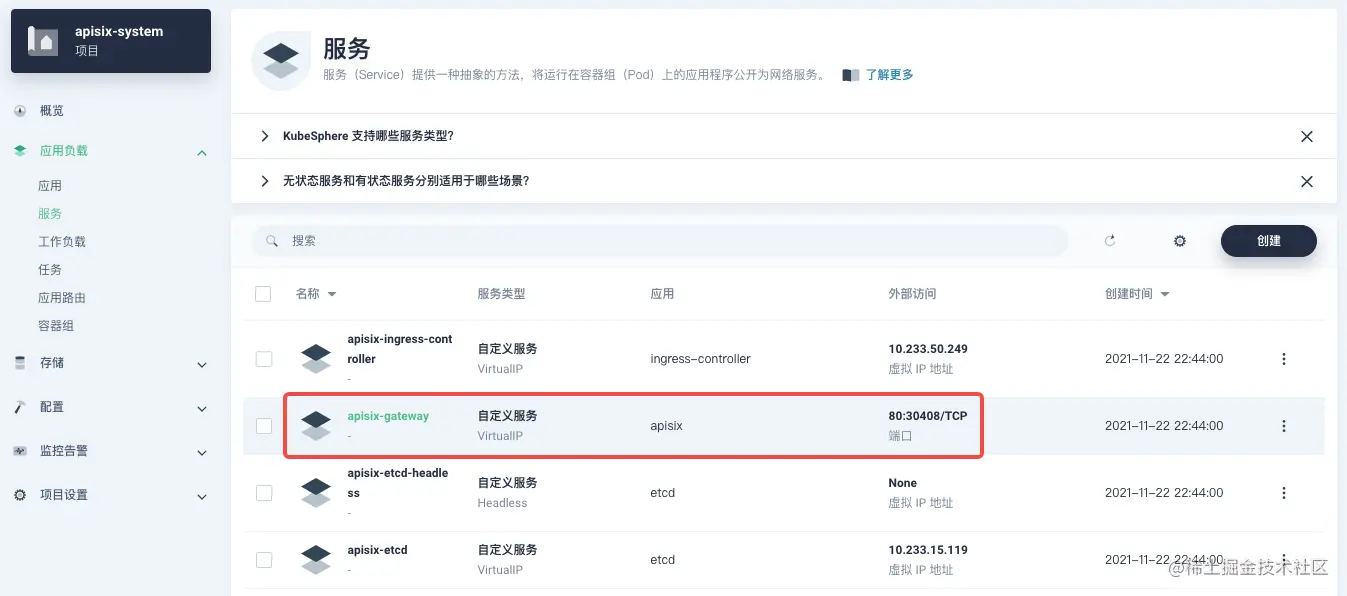This screenshot has width=1347, height=596.
Task: Open the table column settings gear
Action: pos(1180,241)
